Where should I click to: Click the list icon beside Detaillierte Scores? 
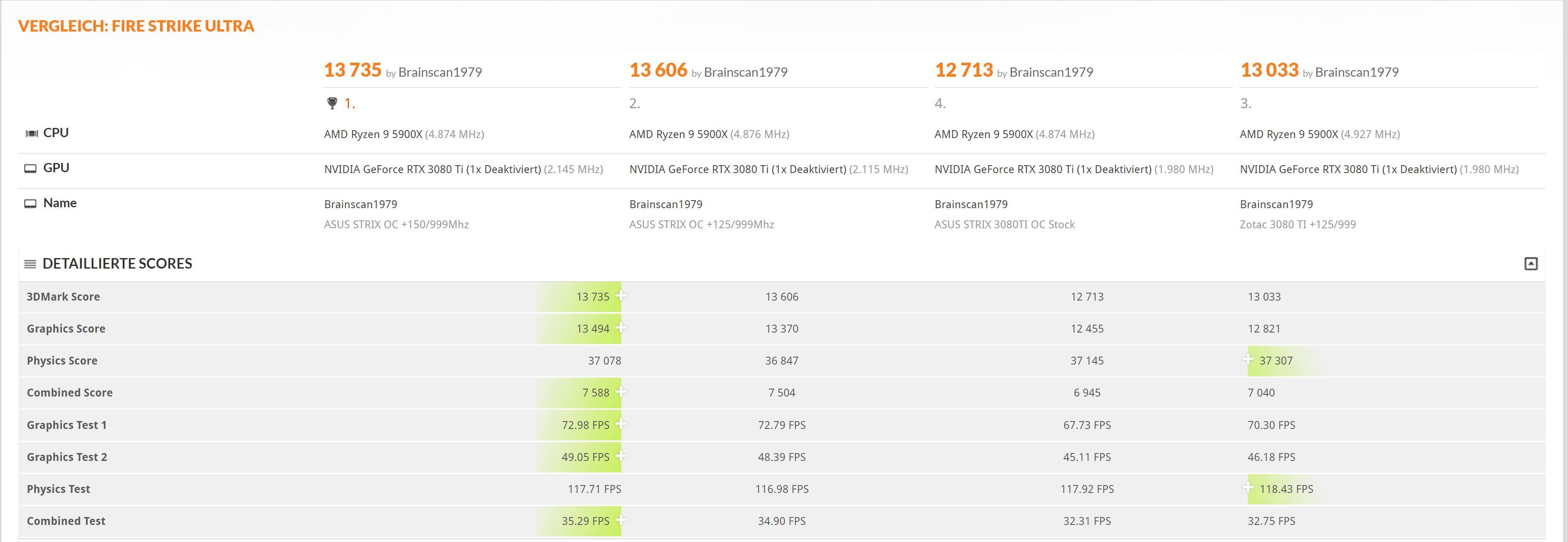(30, 264)
